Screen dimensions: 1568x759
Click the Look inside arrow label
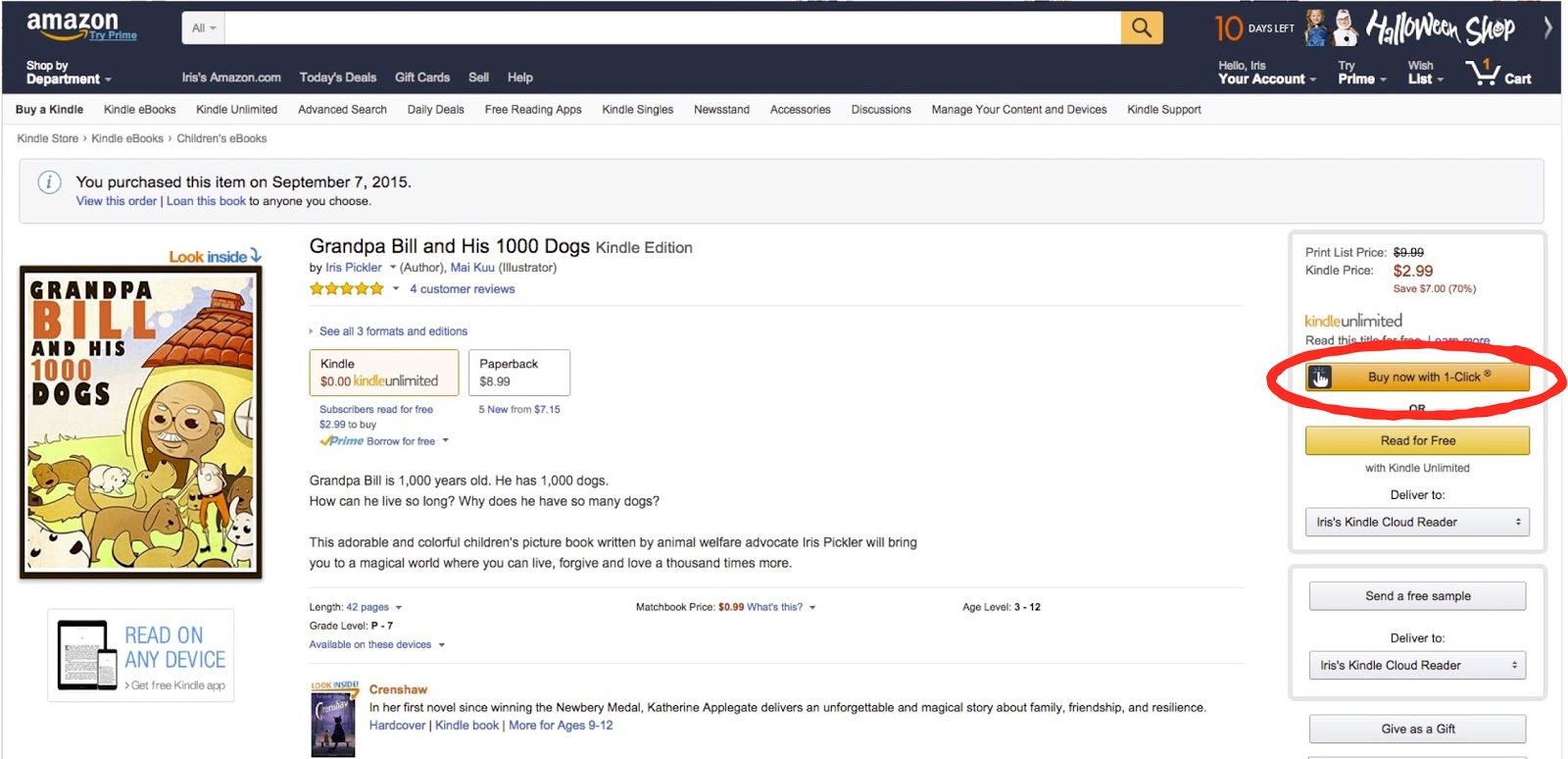[x=215, y=256]
